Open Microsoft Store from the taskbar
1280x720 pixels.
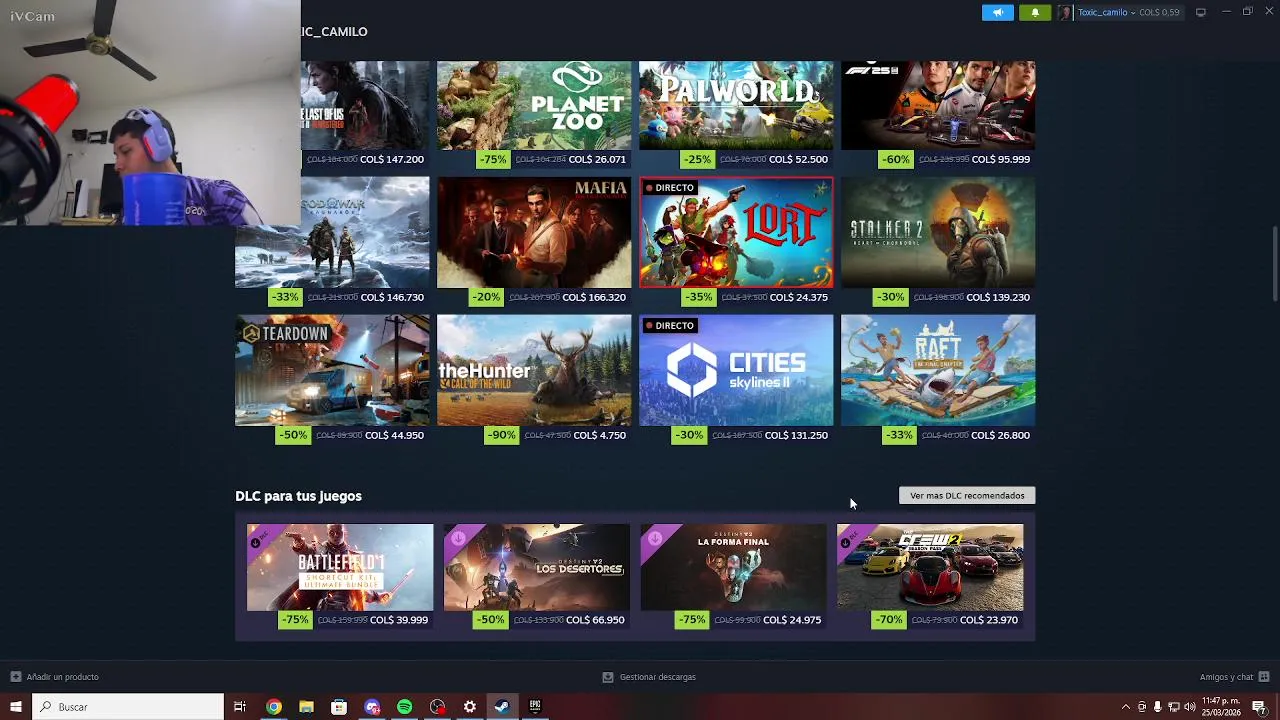click(x=339, y=707)
